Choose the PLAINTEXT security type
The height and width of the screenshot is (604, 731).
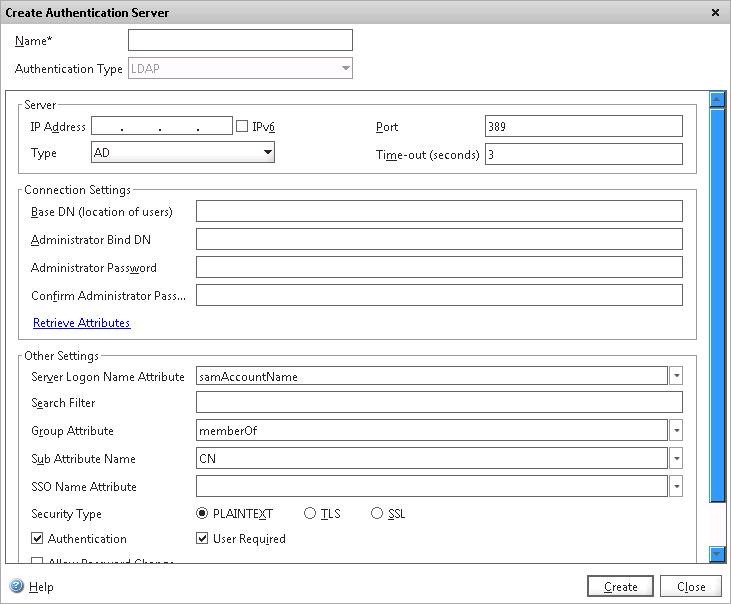tap(203, 514)
